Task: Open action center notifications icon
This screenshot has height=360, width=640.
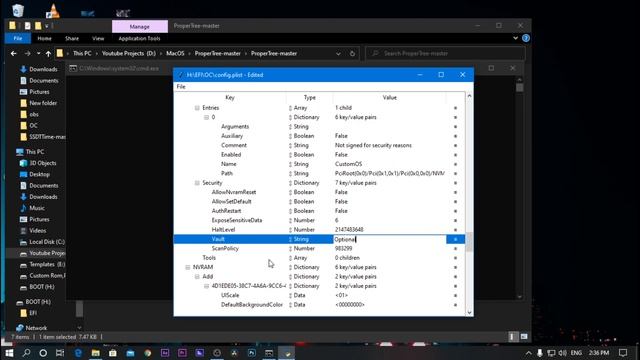Action: tap(622, 353)
